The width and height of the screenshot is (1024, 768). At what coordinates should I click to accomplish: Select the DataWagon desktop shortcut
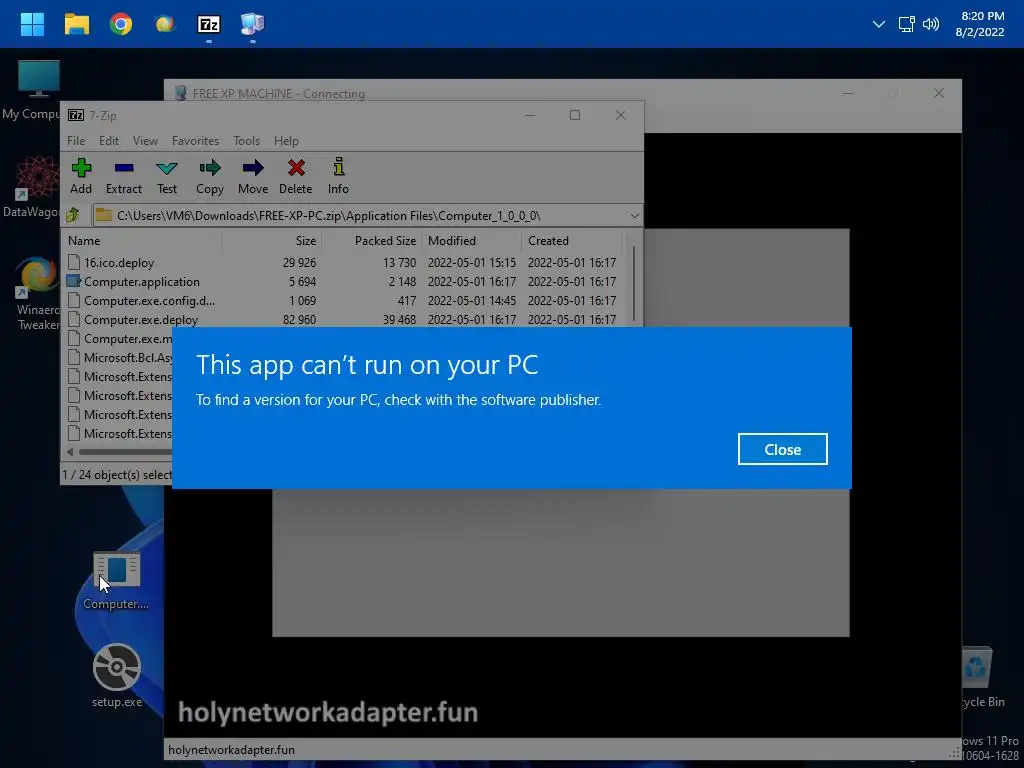(x=31, y=187)
